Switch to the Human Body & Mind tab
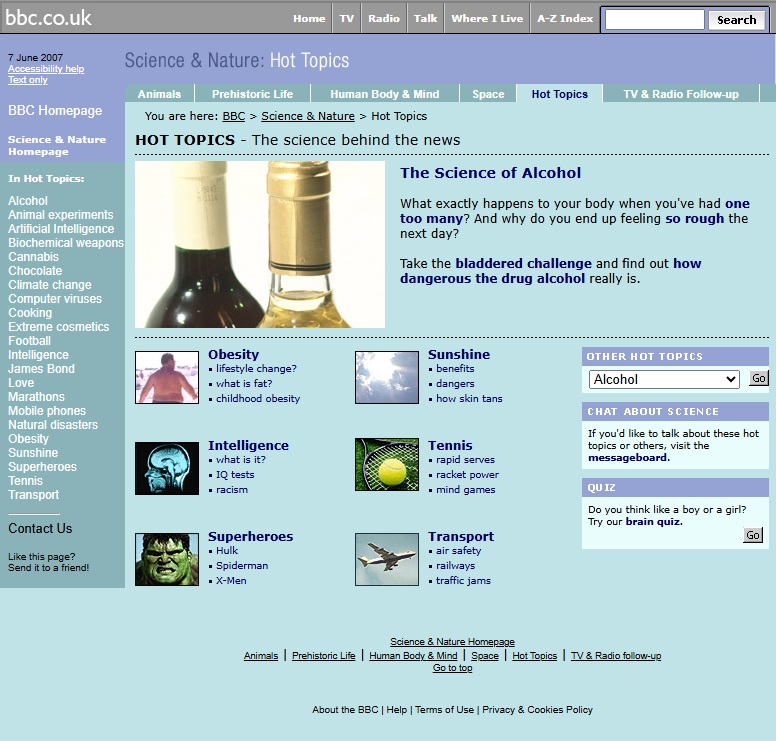The height and width of the screenshot is (741, 776). click(x=385, y=94)
